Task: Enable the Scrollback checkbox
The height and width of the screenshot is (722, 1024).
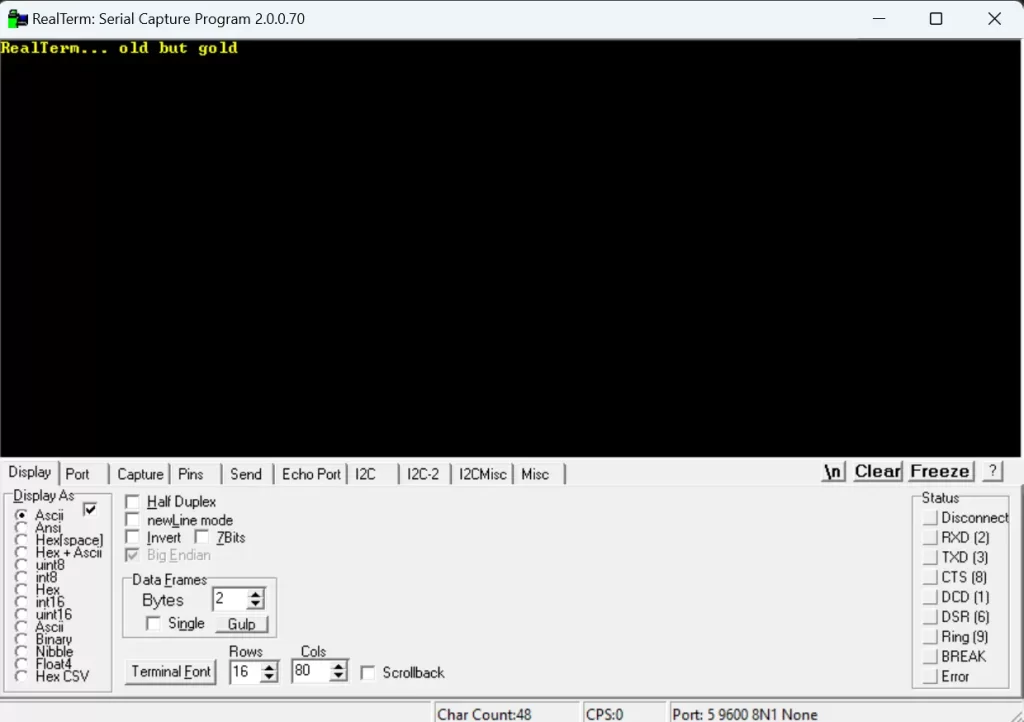Action: 368,672
